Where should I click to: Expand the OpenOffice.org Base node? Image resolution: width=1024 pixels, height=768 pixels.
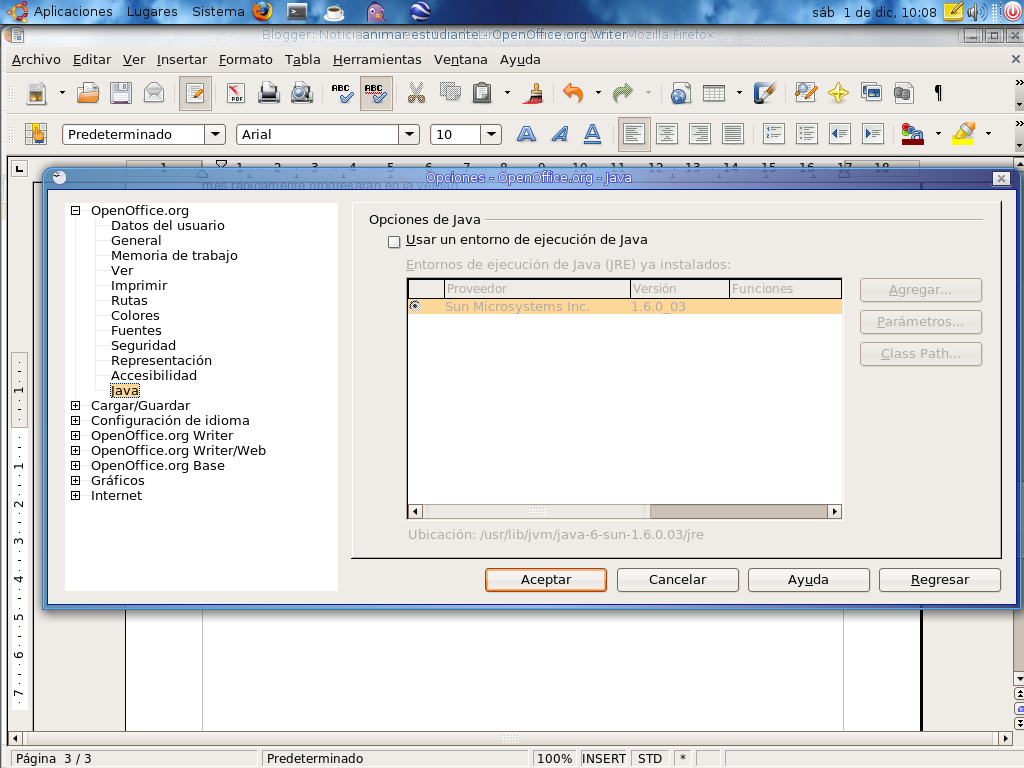tap(76, 466)
